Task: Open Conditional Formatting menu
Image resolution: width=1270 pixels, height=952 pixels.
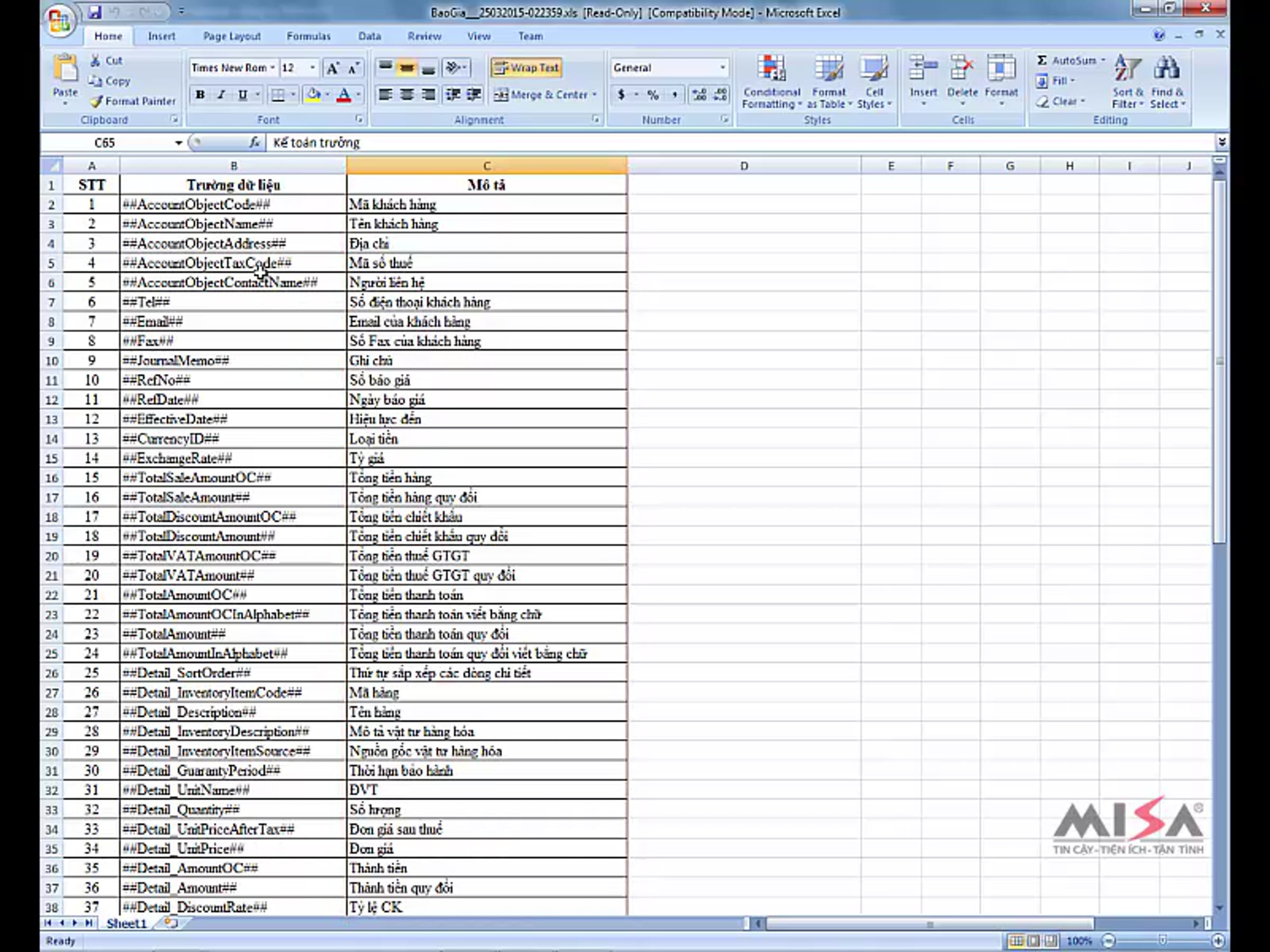Action: click(772, 81)
